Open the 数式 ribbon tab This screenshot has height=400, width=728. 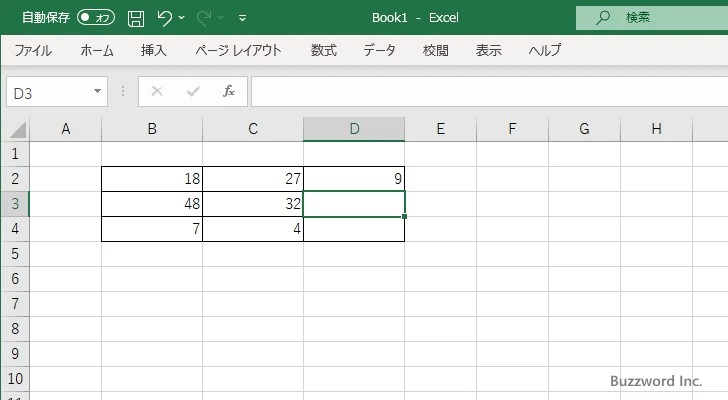[x=323, y=50]
